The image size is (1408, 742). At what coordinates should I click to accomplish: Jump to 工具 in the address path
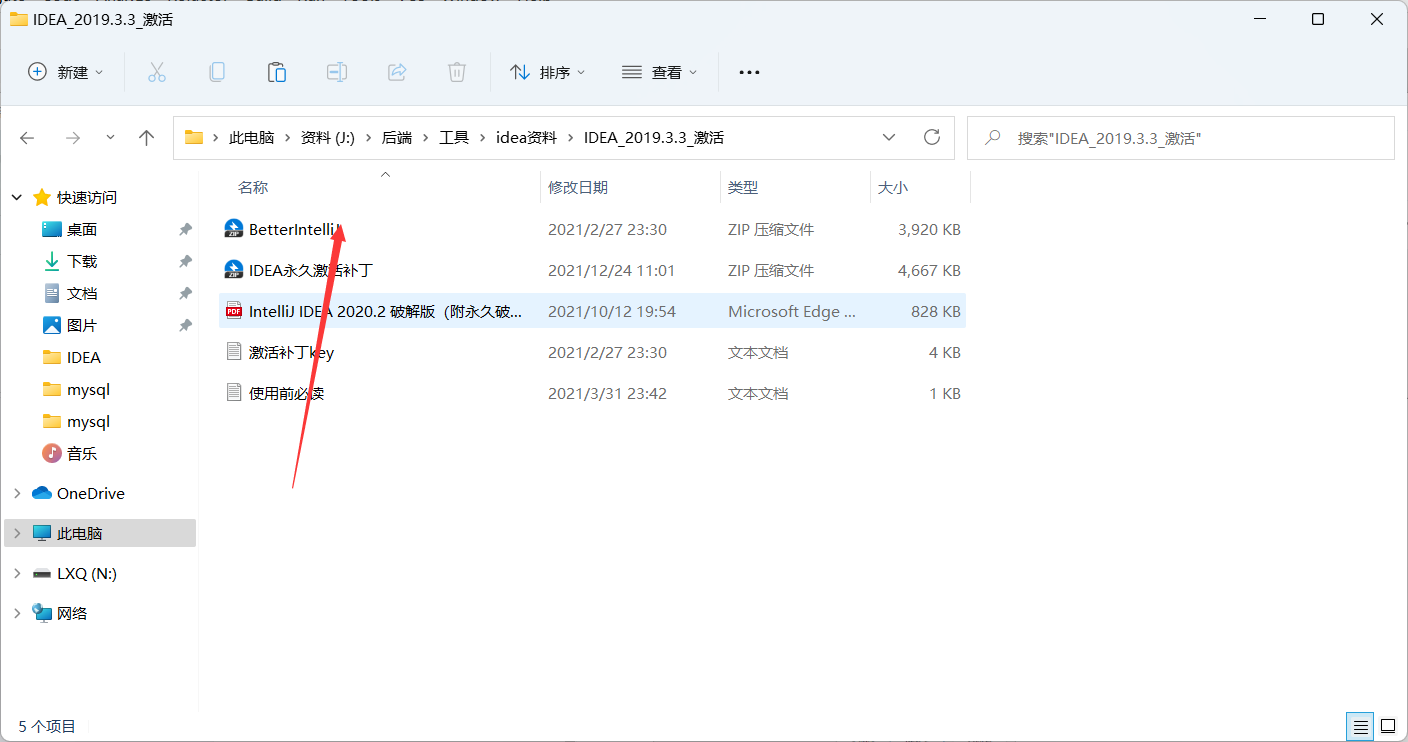(454, 138)
